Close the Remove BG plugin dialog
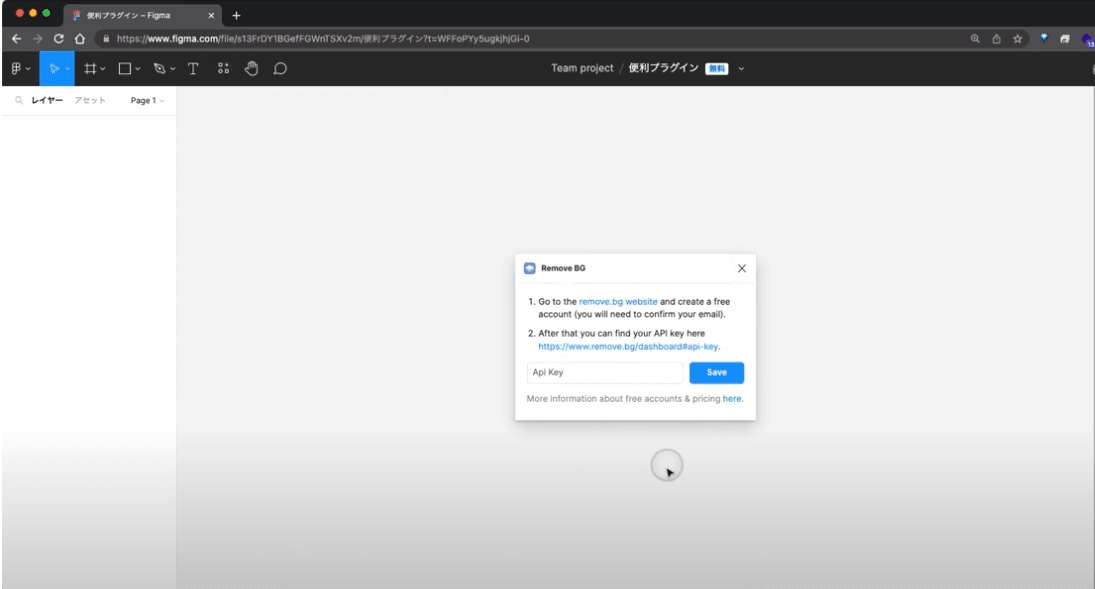 (742, 268)
